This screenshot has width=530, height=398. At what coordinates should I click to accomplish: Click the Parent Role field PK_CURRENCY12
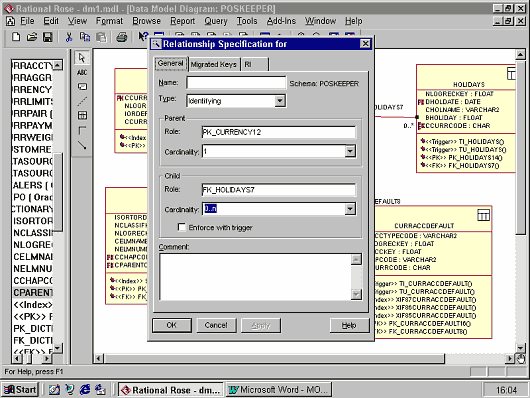coord(279,132)
